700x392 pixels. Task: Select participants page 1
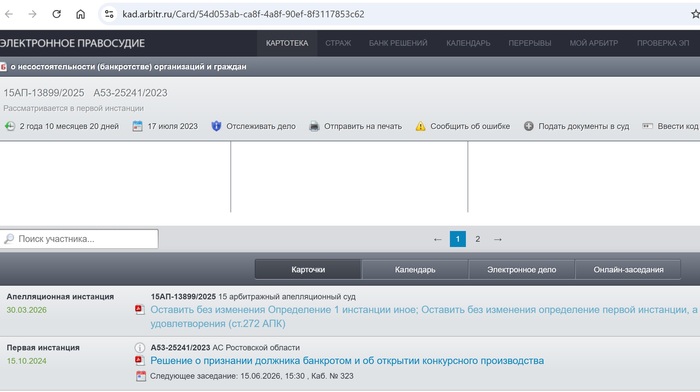[458, 239]
